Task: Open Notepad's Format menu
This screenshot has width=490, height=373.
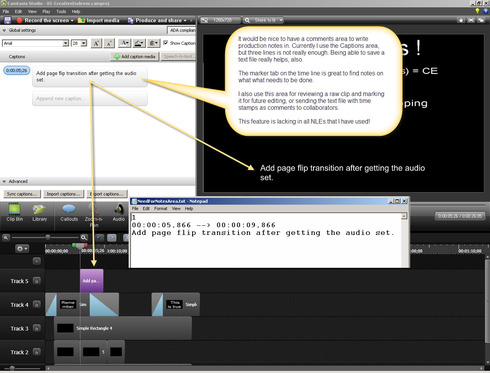Action: pyautogui.click(x=160, y=209)
